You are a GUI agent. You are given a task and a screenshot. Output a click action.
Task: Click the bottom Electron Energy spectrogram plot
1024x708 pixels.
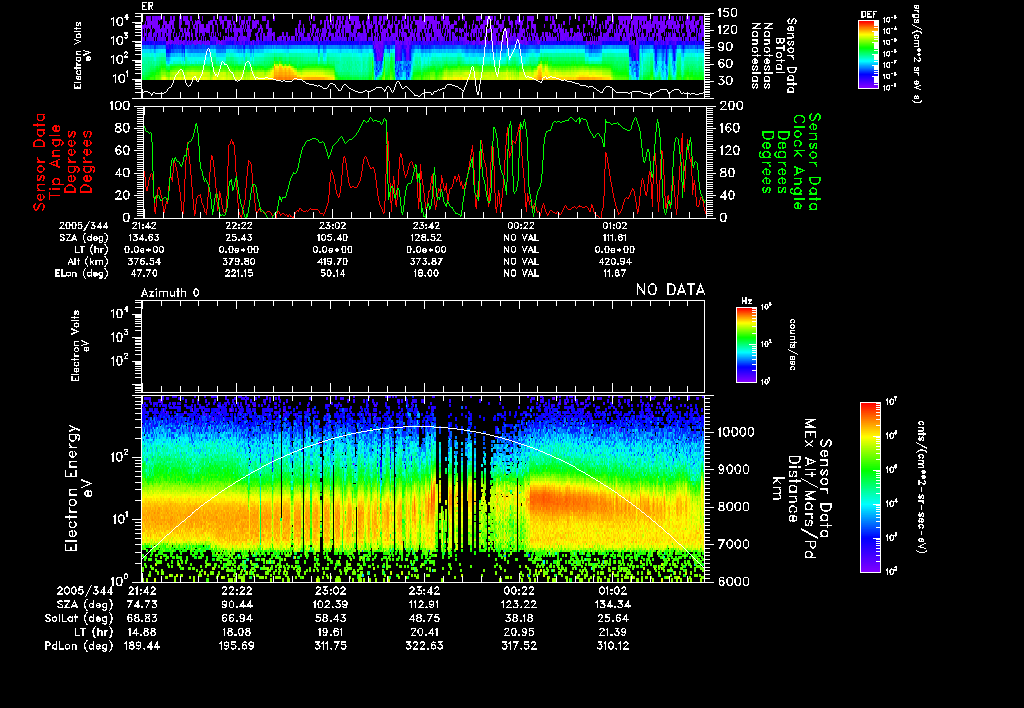[423, 489]
